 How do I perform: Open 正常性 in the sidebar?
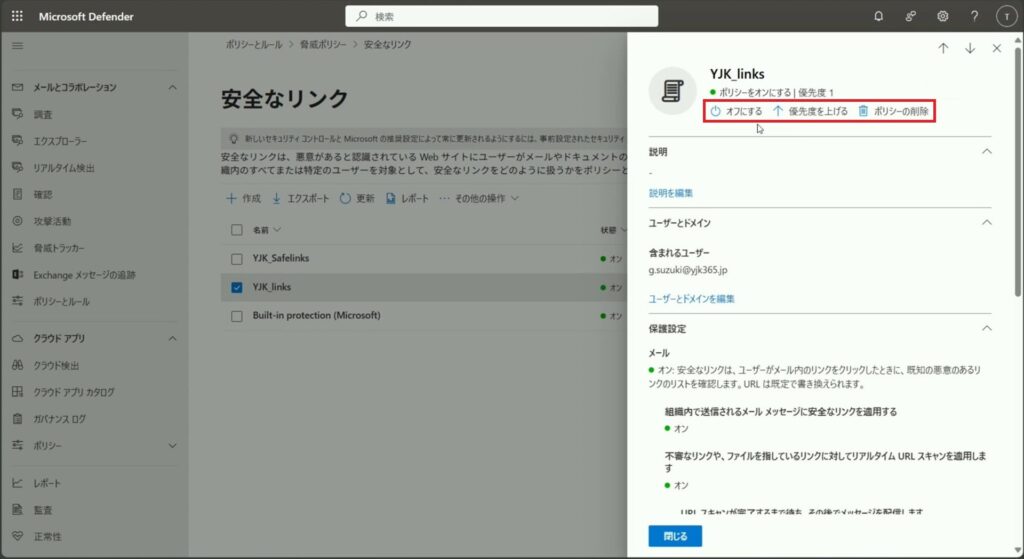click(47, 536)
